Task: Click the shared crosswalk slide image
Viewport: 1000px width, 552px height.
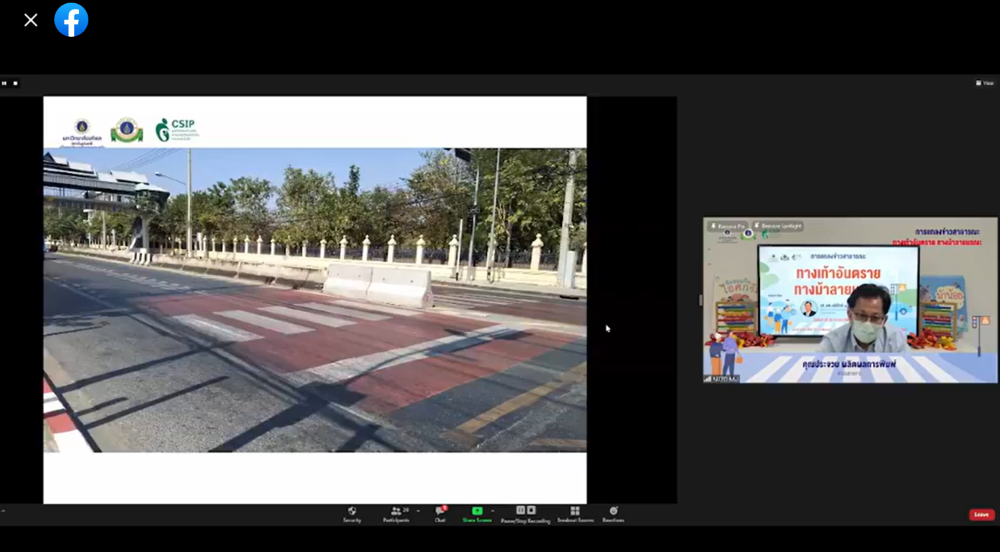Action: [314, 300]
